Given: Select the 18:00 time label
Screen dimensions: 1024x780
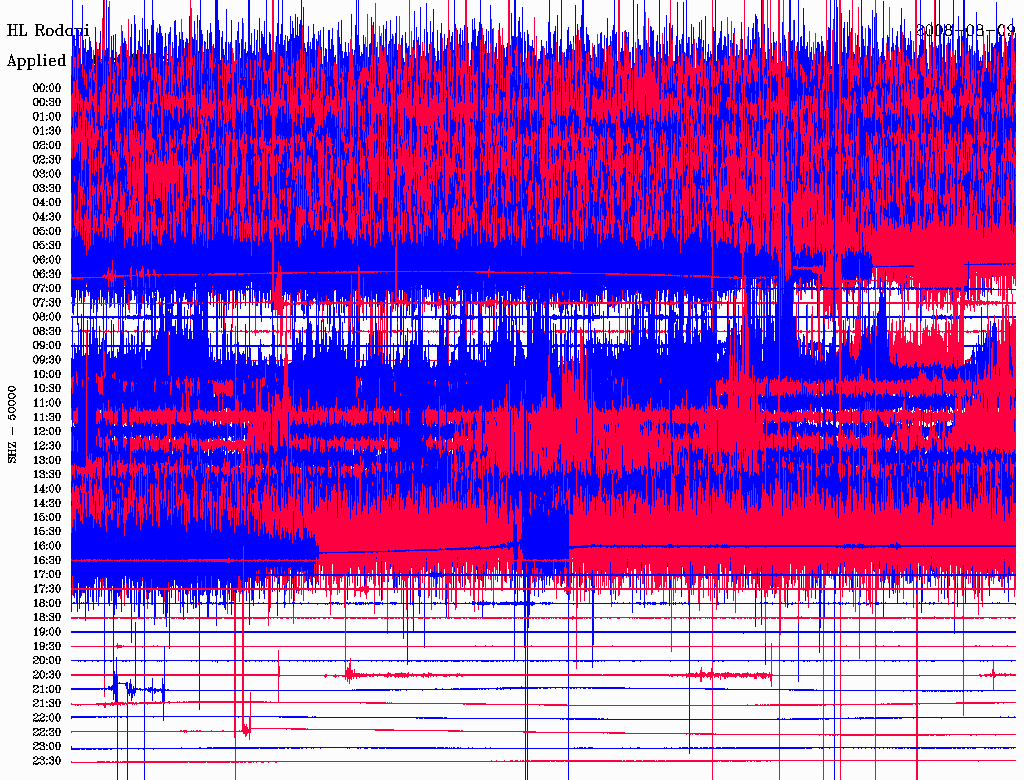Looking at the screenshot, I should 47,603.
